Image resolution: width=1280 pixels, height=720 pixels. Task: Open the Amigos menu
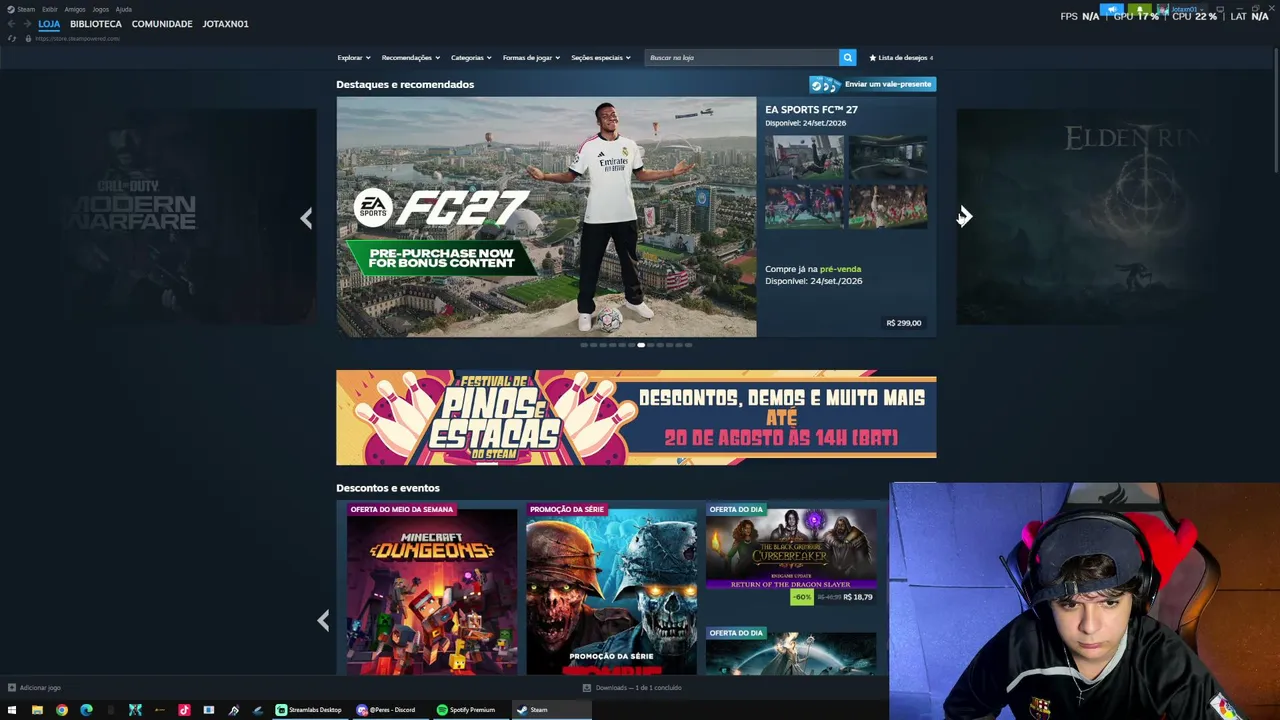click(x=75, y=9)
